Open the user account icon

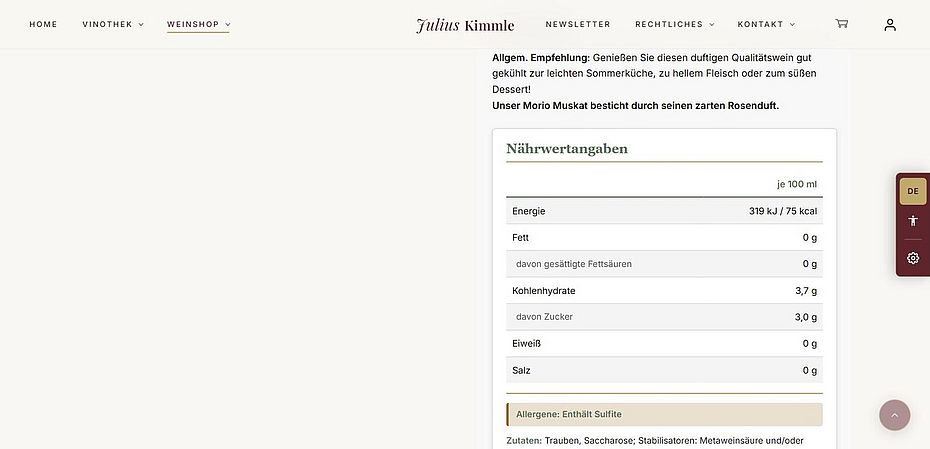pos(890,25)
